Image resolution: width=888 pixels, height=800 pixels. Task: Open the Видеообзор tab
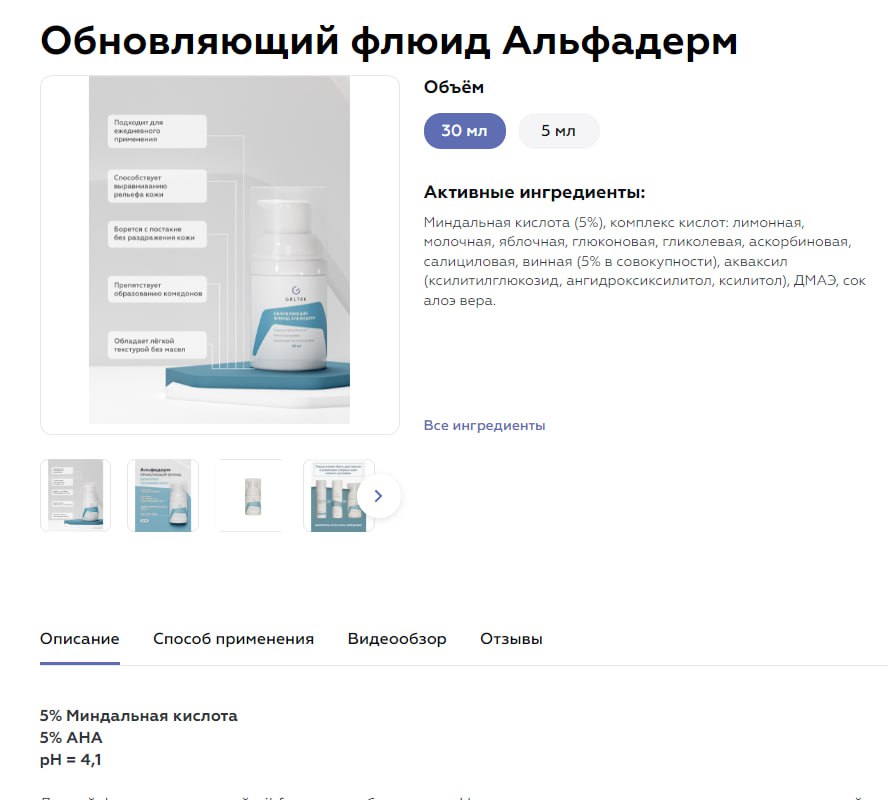397,639
